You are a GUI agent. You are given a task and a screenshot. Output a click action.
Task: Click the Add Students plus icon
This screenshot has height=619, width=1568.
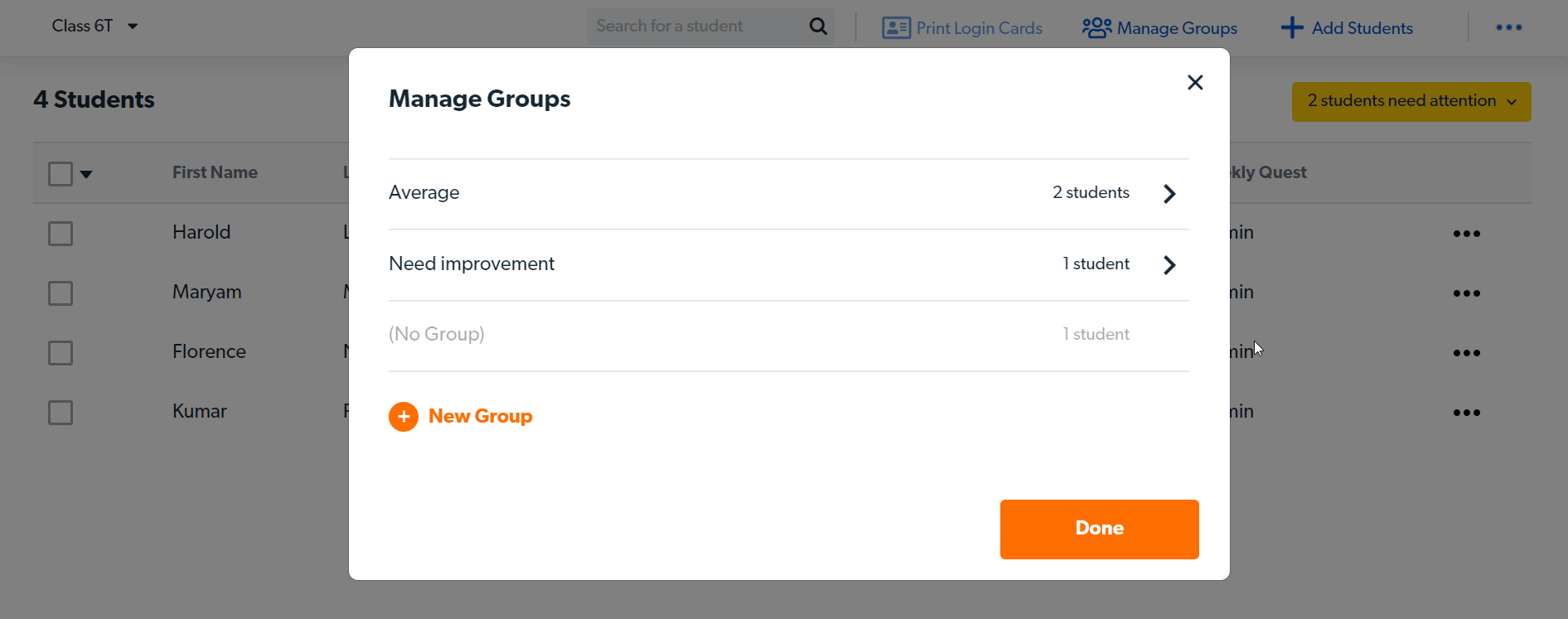pyautogui.click(x=1292, y=27)
